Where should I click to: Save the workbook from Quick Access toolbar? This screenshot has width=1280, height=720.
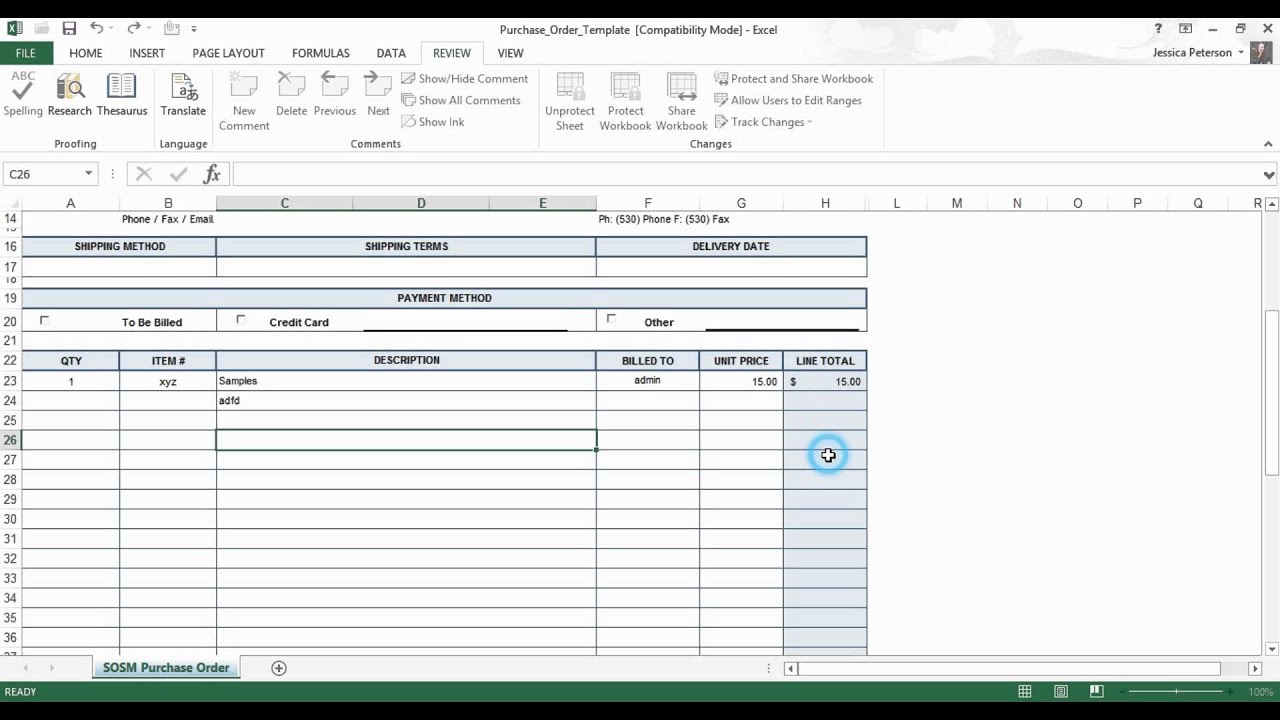coord(69,29)
